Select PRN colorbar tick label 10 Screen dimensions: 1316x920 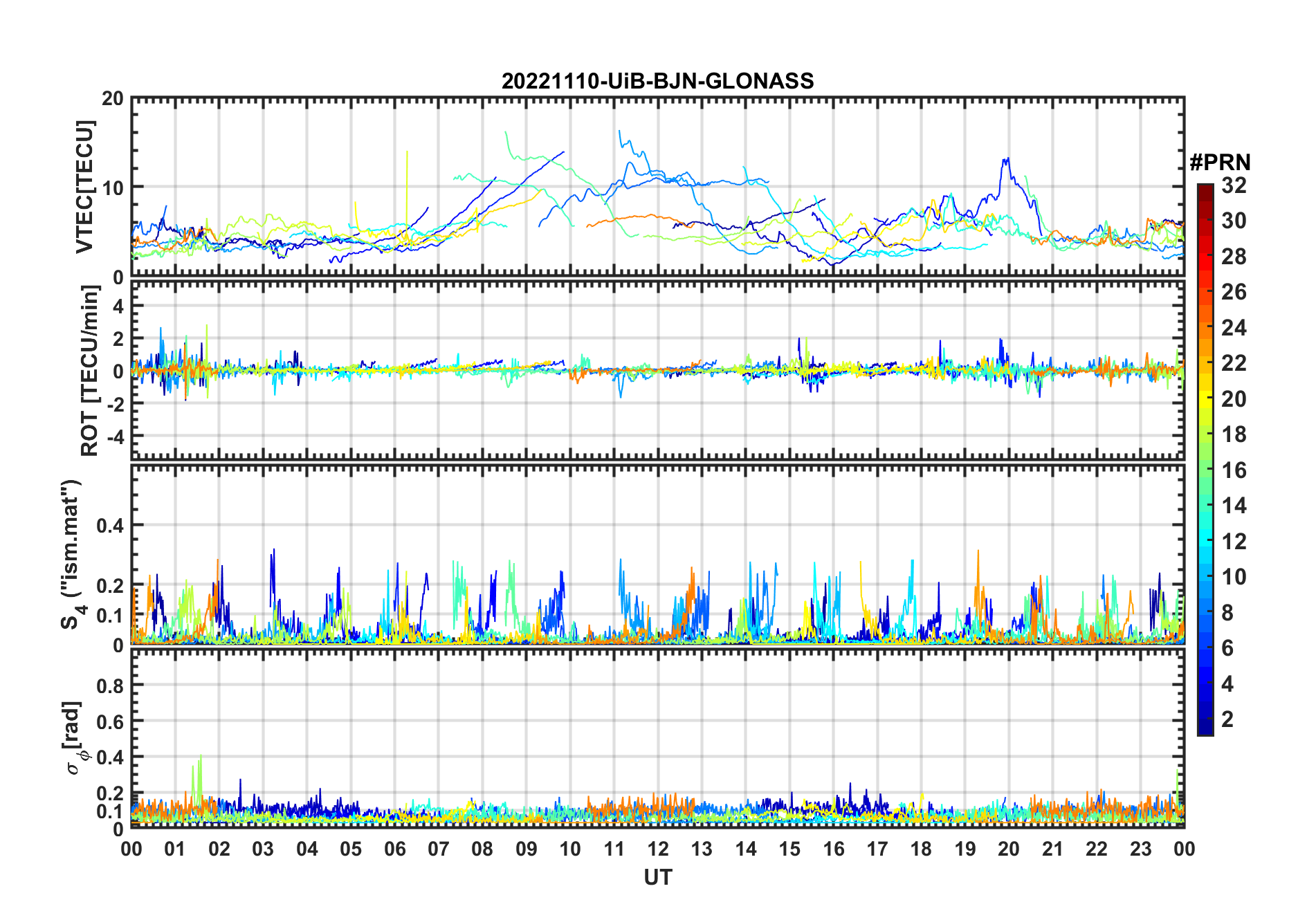(x=1234, y=577)
